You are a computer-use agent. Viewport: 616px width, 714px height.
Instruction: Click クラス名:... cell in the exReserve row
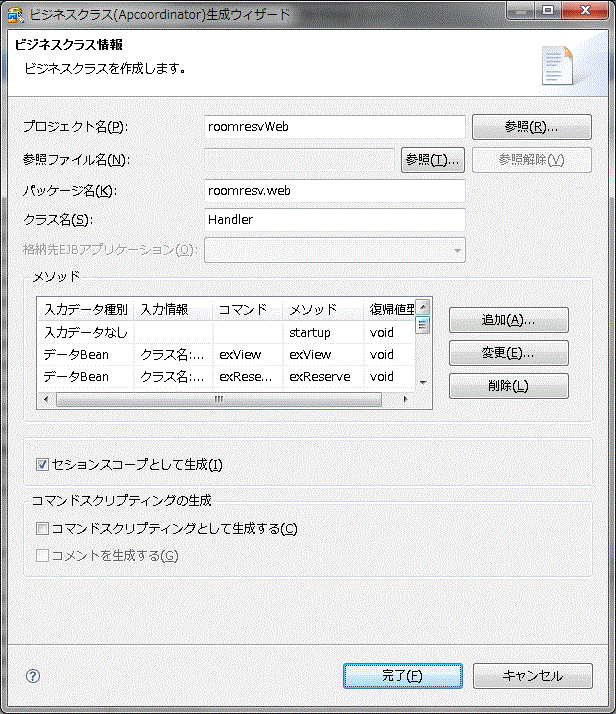pyautogui.click(x=173, y=377)
